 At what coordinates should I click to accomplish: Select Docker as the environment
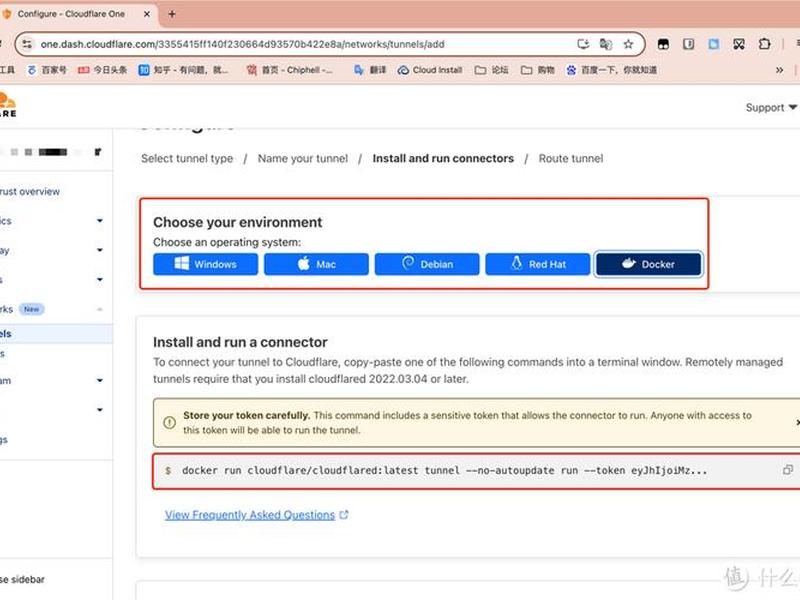pos(648,264)
